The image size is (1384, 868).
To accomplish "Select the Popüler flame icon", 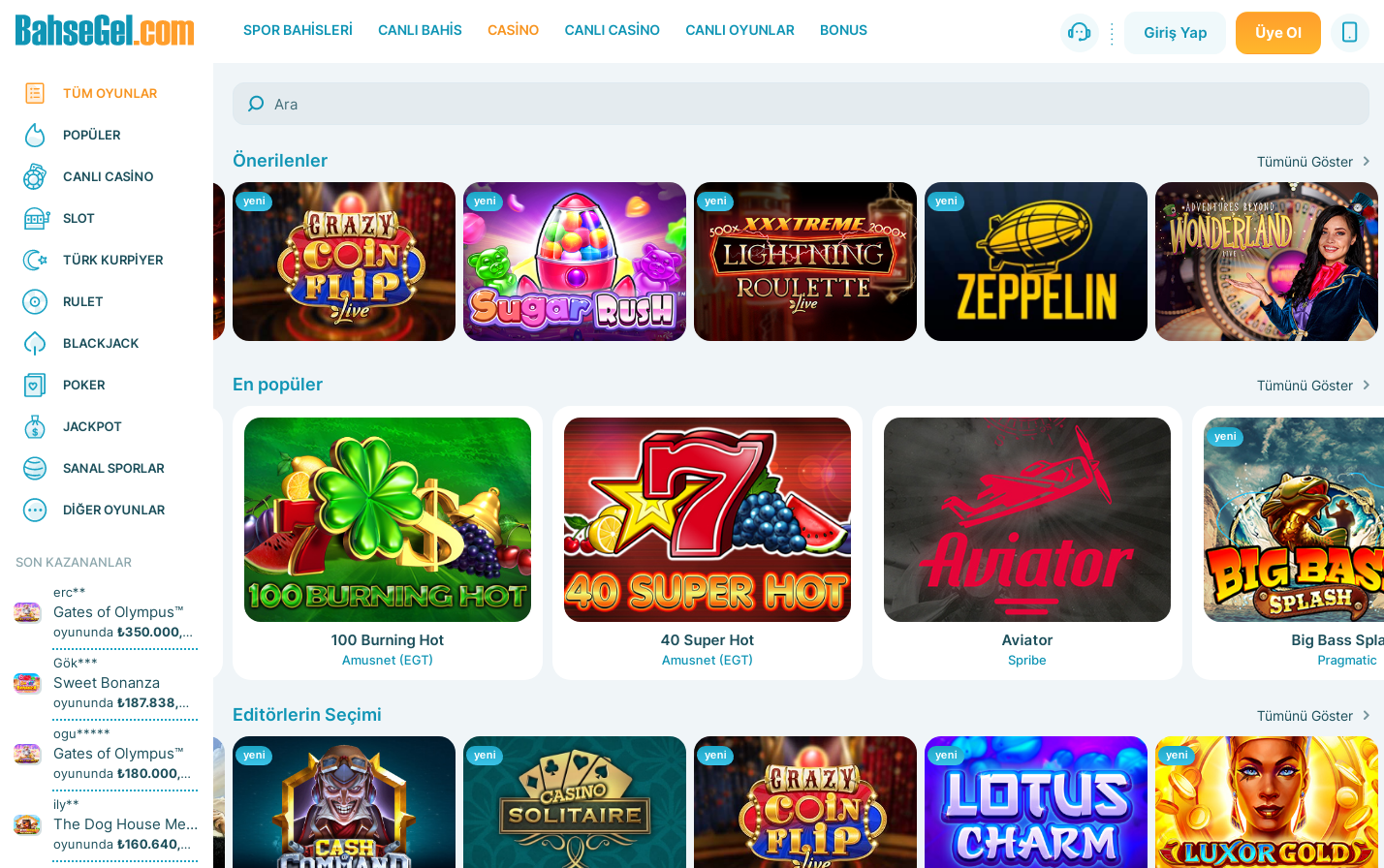I will tap(35, 136).
